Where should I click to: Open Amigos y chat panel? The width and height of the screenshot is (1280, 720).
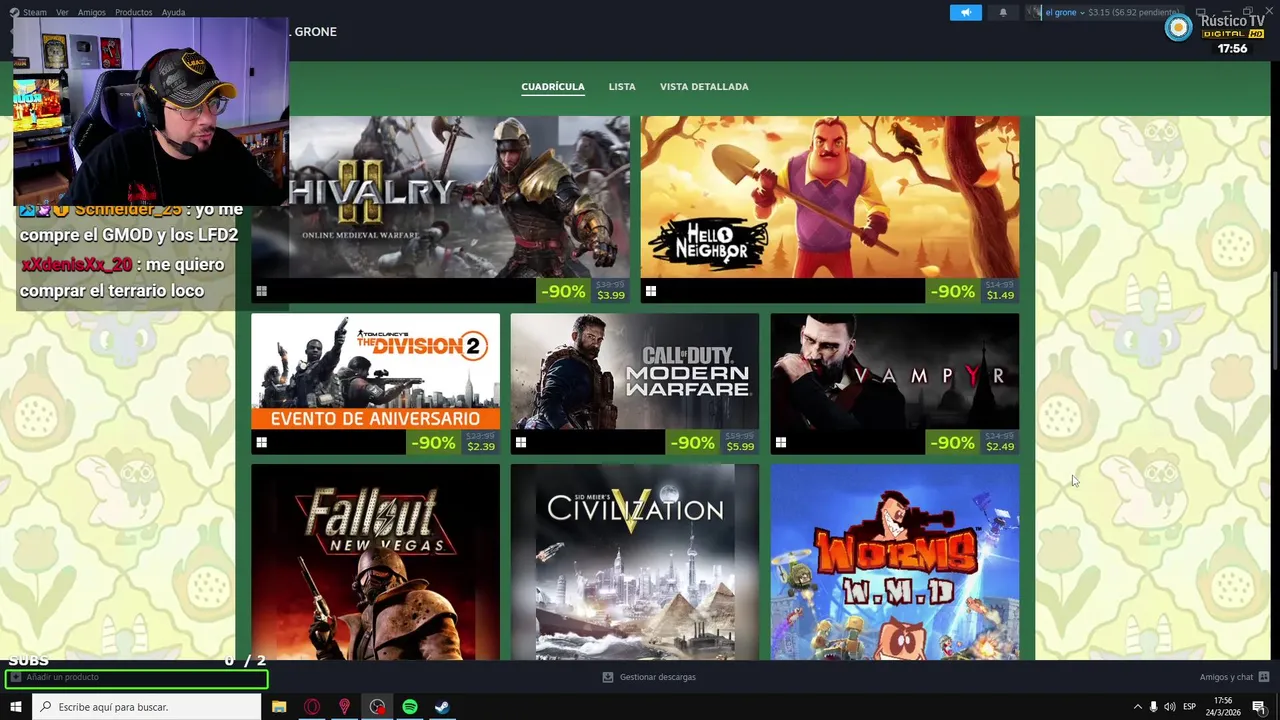[x=1226, y=677]
